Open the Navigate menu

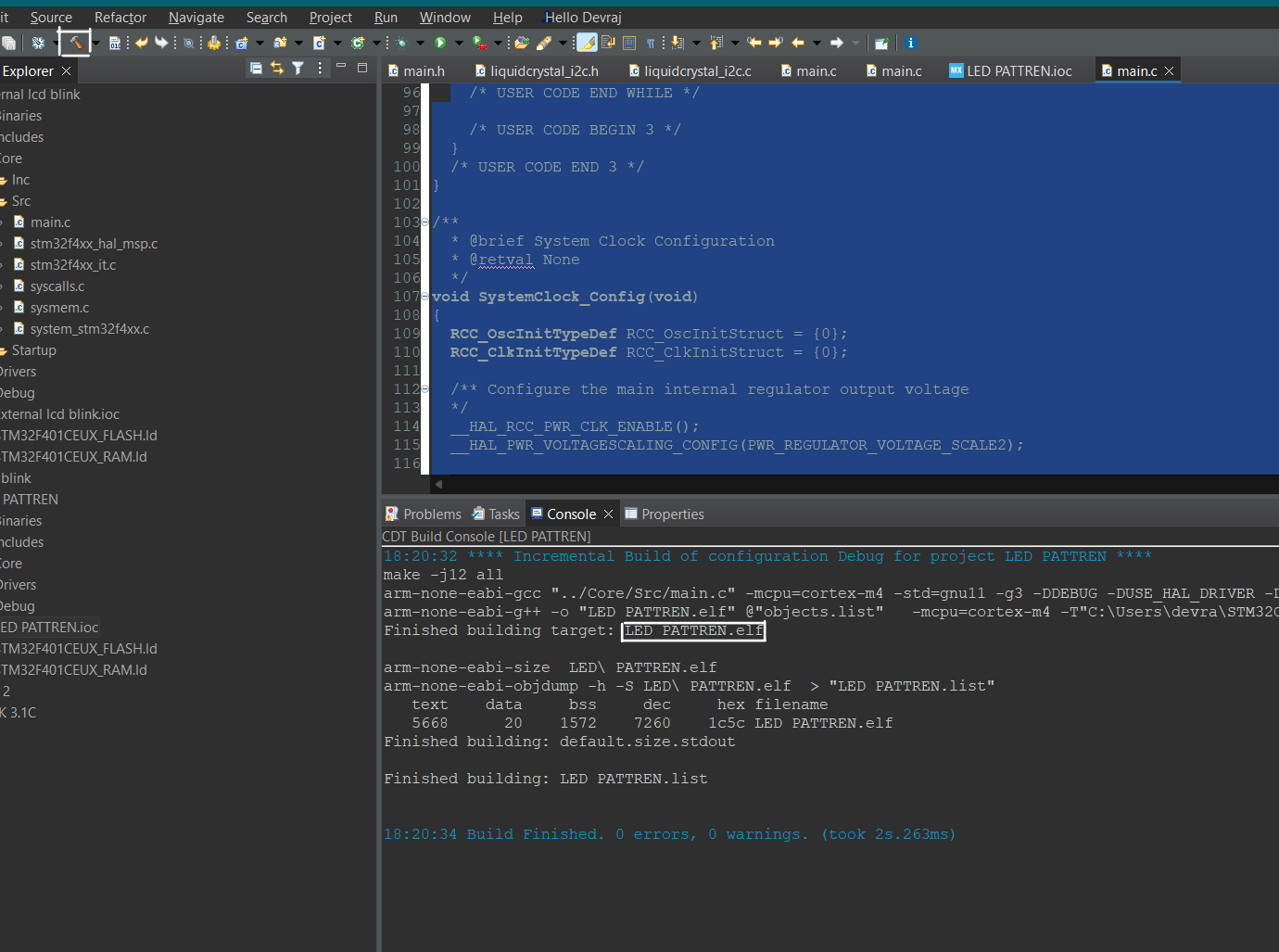point(196,18)
